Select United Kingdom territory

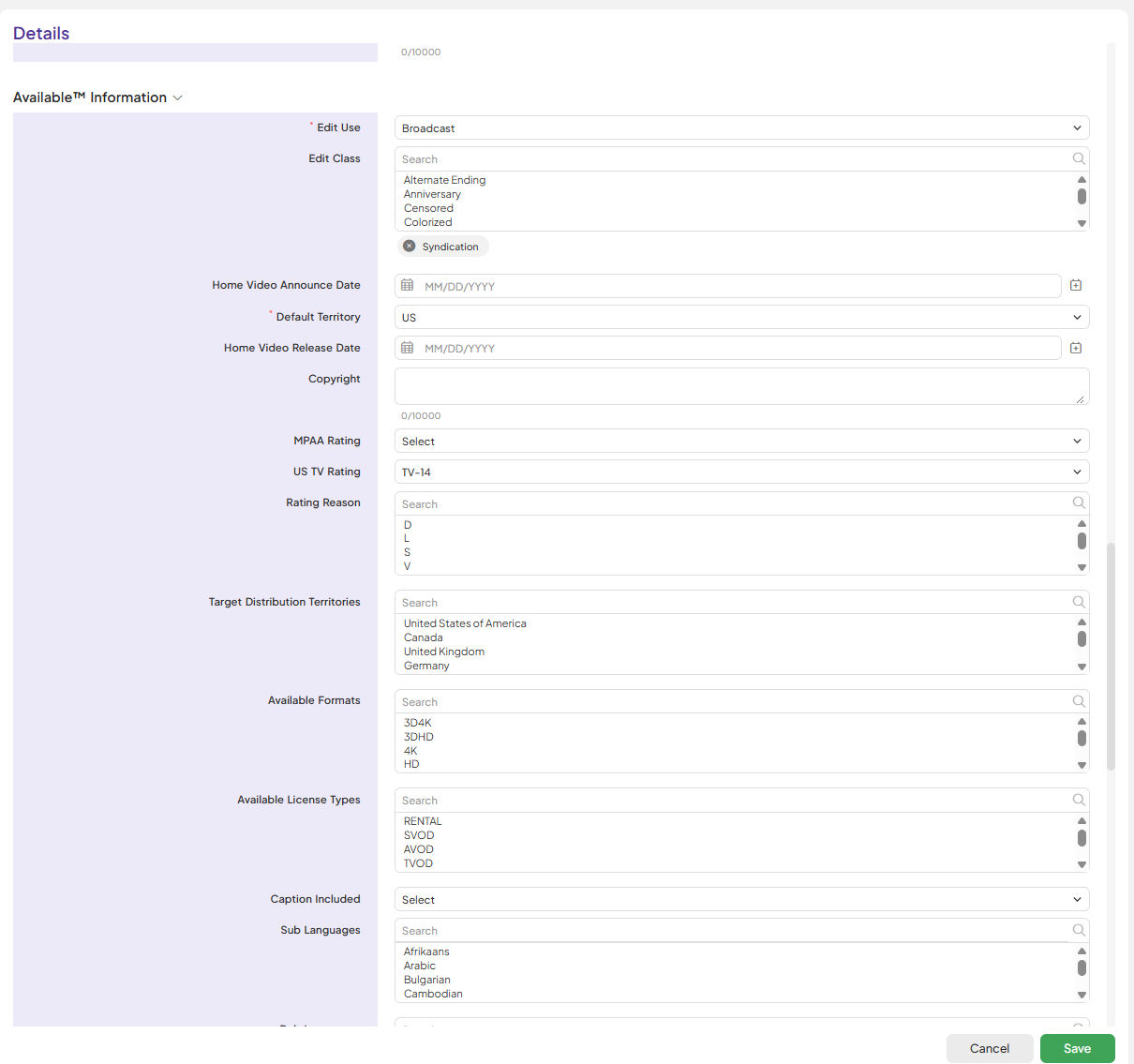click(444, 652)
